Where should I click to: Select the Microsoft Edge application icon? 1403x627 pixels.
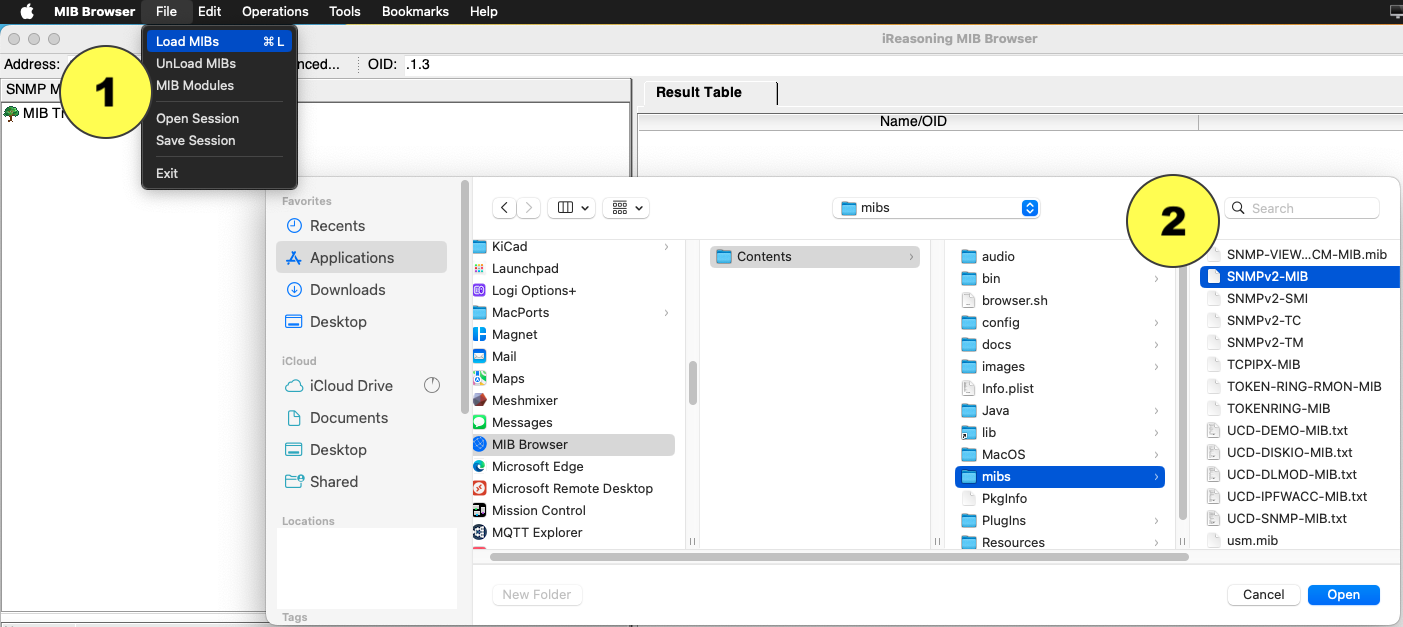click(x=479, y=466)
